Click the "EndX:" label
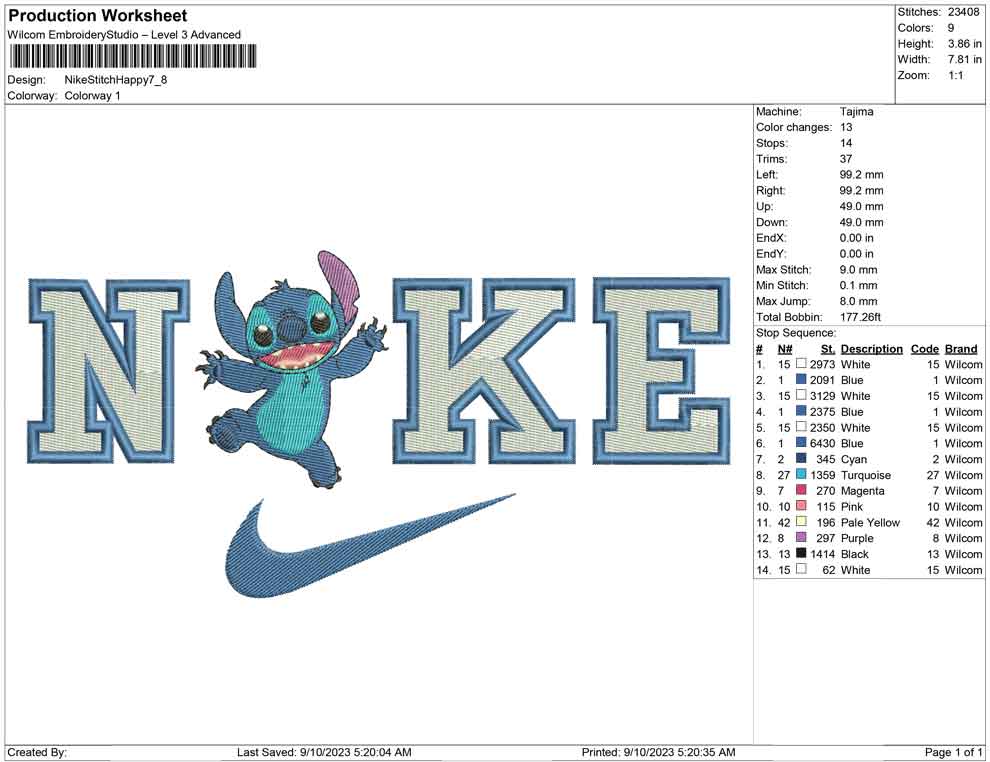Viewport: 990px width, 762px height. (772, 238)
